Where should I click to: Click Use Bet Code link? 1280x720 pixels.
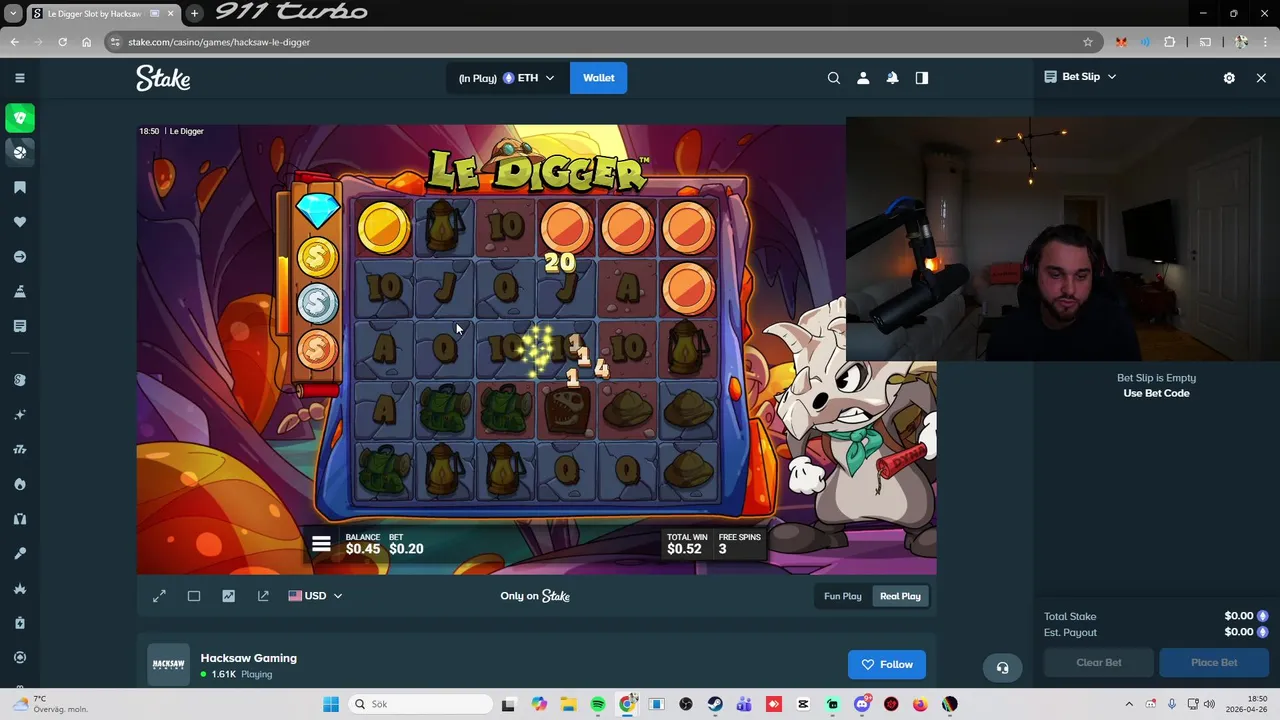point(1156,393)
